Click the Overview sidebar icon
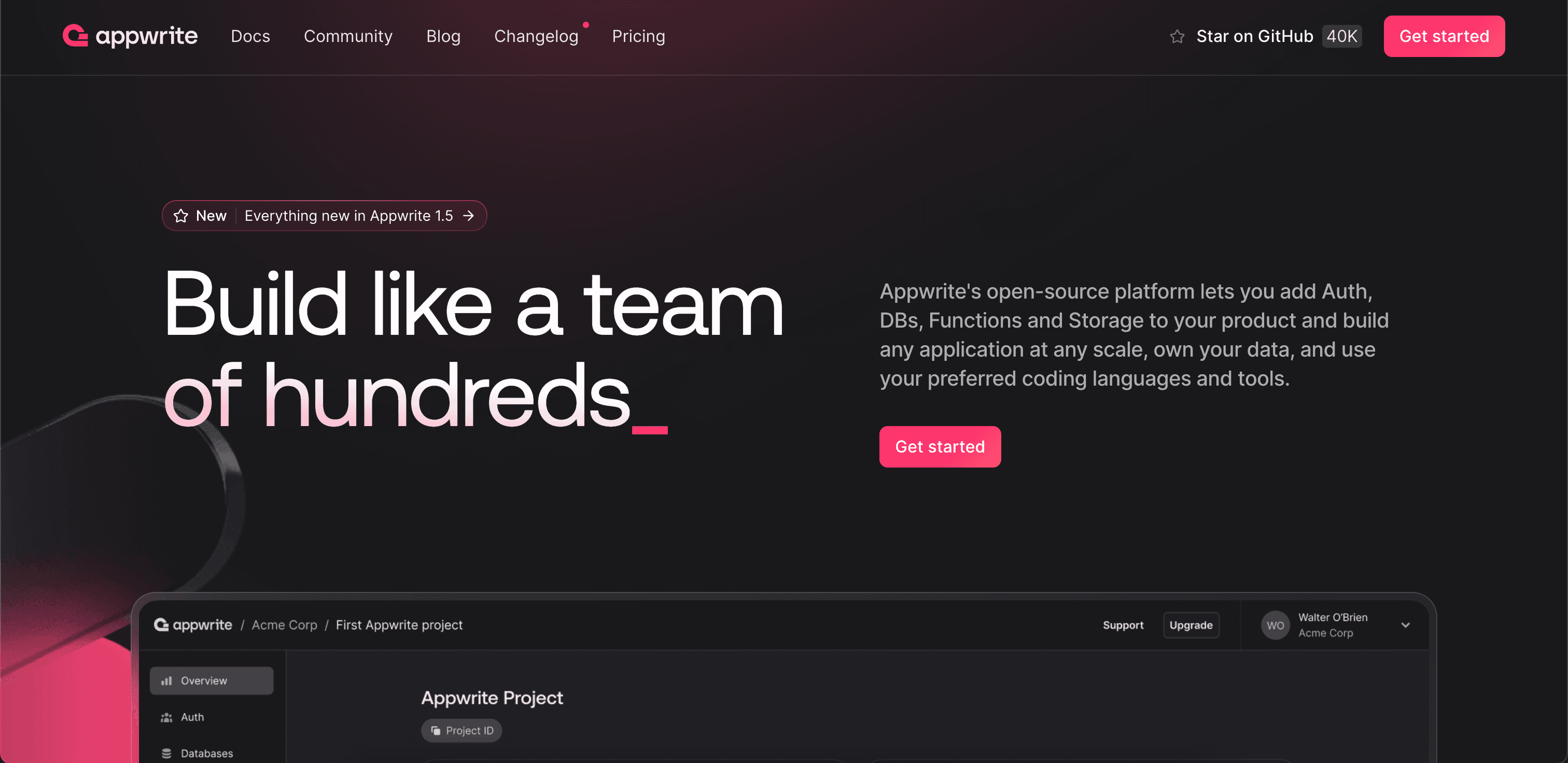 (167, 681)
